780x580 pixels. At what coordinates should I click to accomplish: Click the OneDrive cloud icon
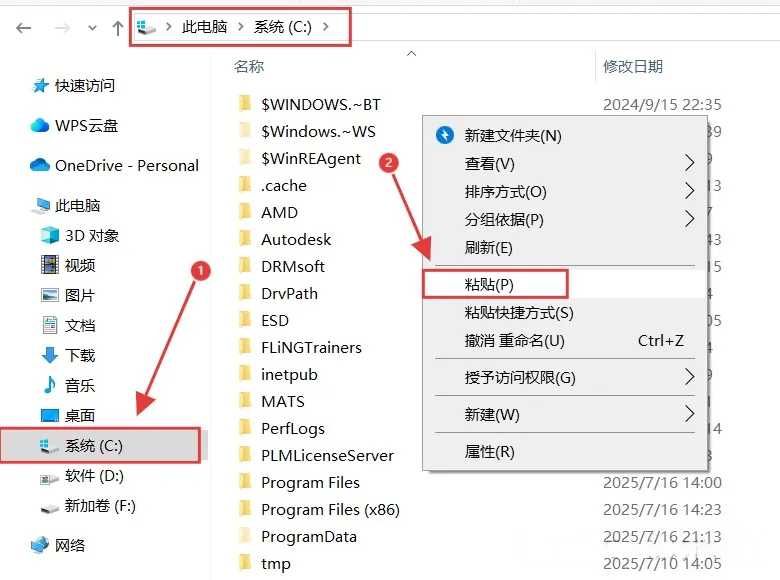pos(40,165)
